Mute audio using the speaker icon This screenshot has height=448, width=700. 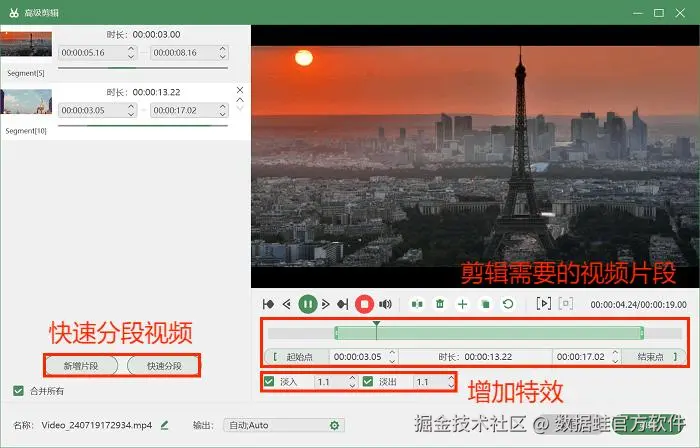click(x=385, y=304)
